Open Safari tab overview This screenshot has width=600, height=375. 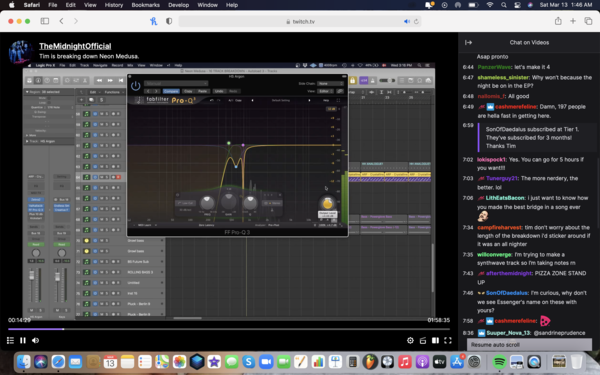tap(588, 21)
